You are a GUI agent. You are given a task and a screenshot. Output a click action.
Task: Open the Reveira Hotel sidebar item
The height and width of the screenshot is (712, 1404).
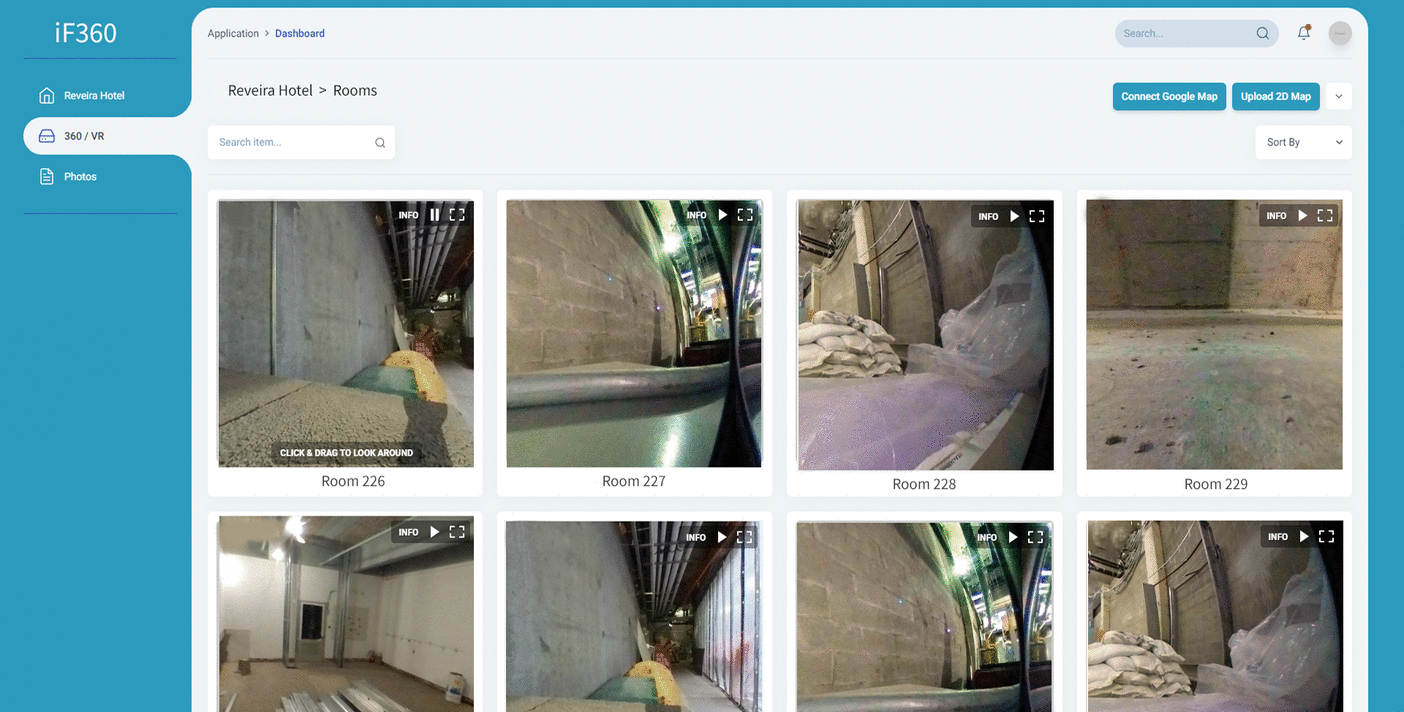click(94, 96)
